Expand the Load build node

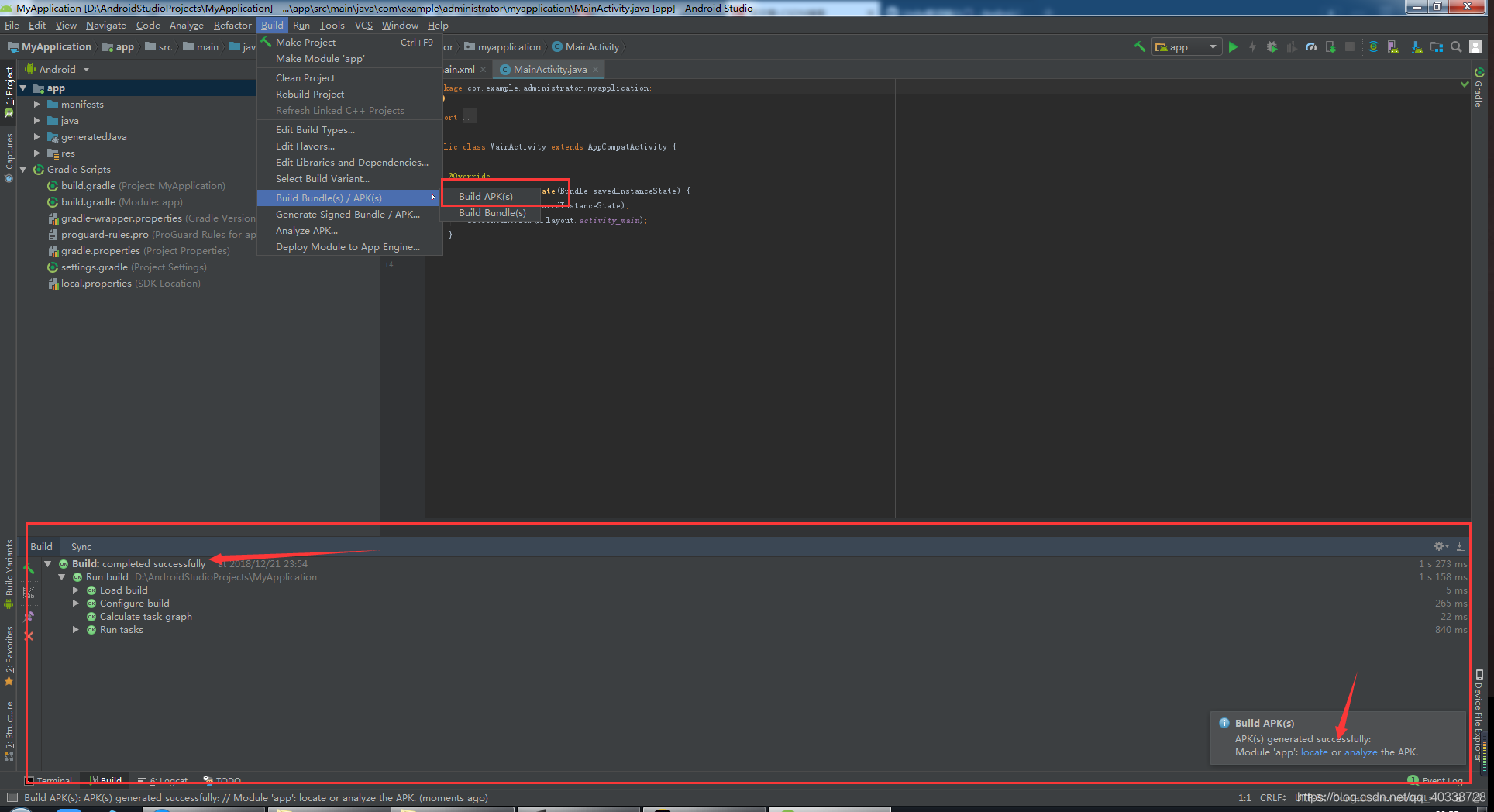75,590
